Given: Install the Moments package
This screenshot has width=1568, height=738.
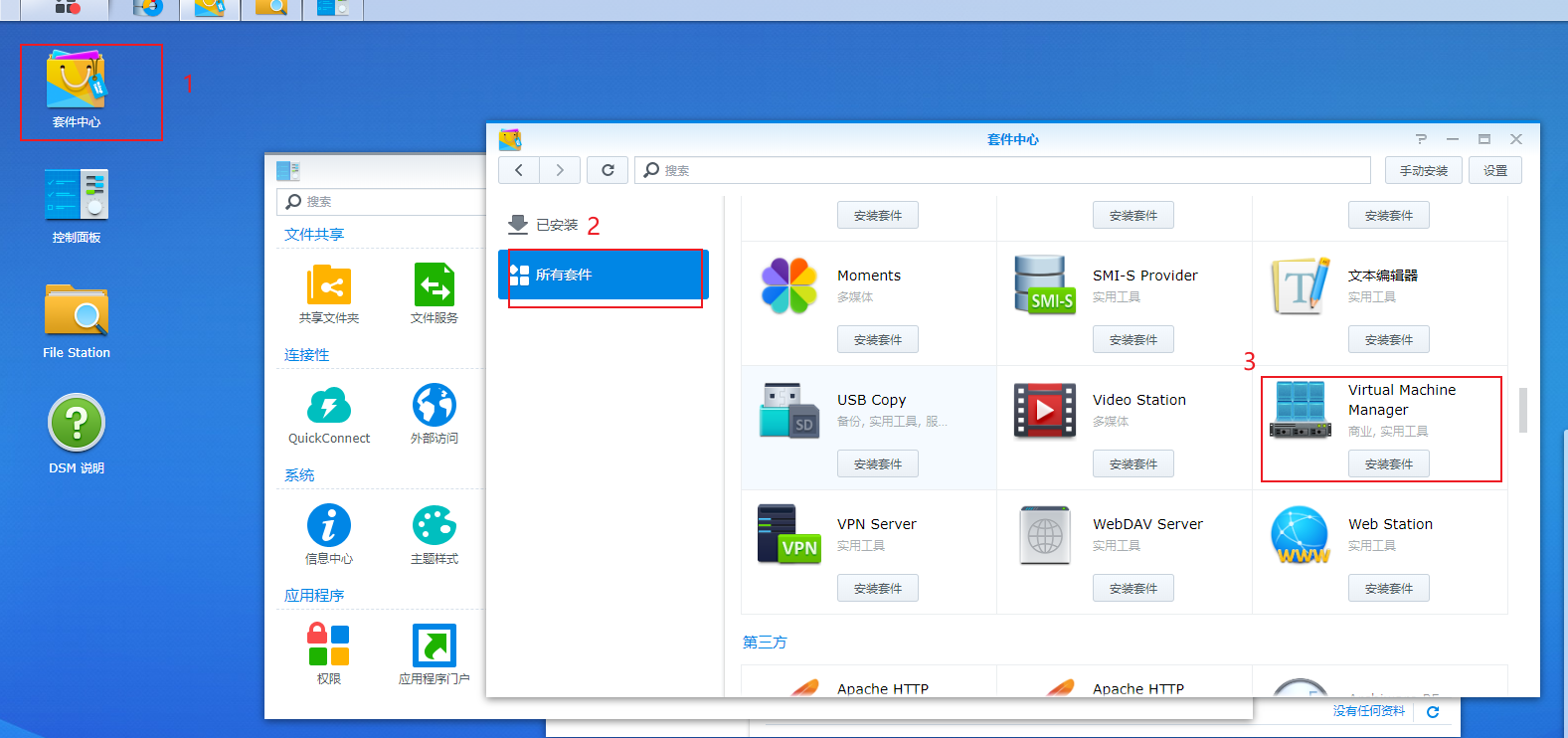Looking at the screenshot, I should click(878, 339).
